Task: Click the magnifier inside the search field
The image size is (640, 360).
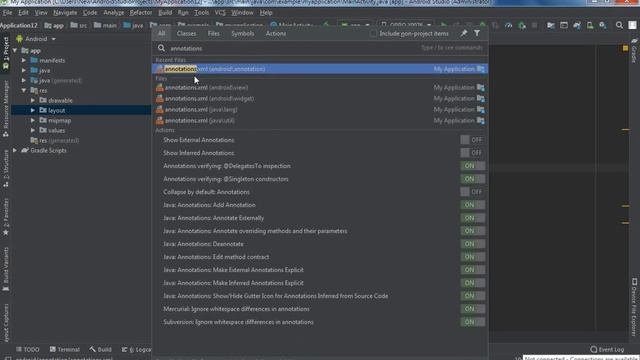Action: click(x=161, y=48)
